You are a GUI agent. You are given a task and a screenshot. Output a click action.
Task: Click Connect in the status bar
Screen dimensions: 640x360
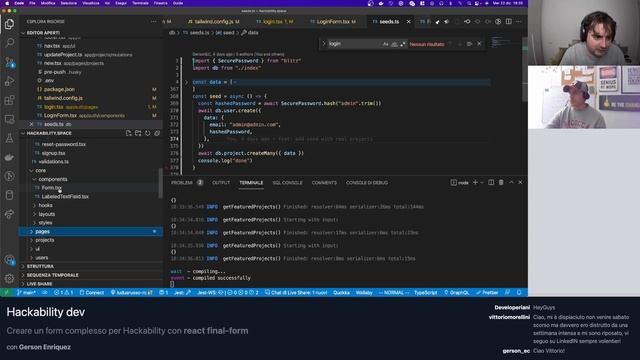[x=92, y=292]
